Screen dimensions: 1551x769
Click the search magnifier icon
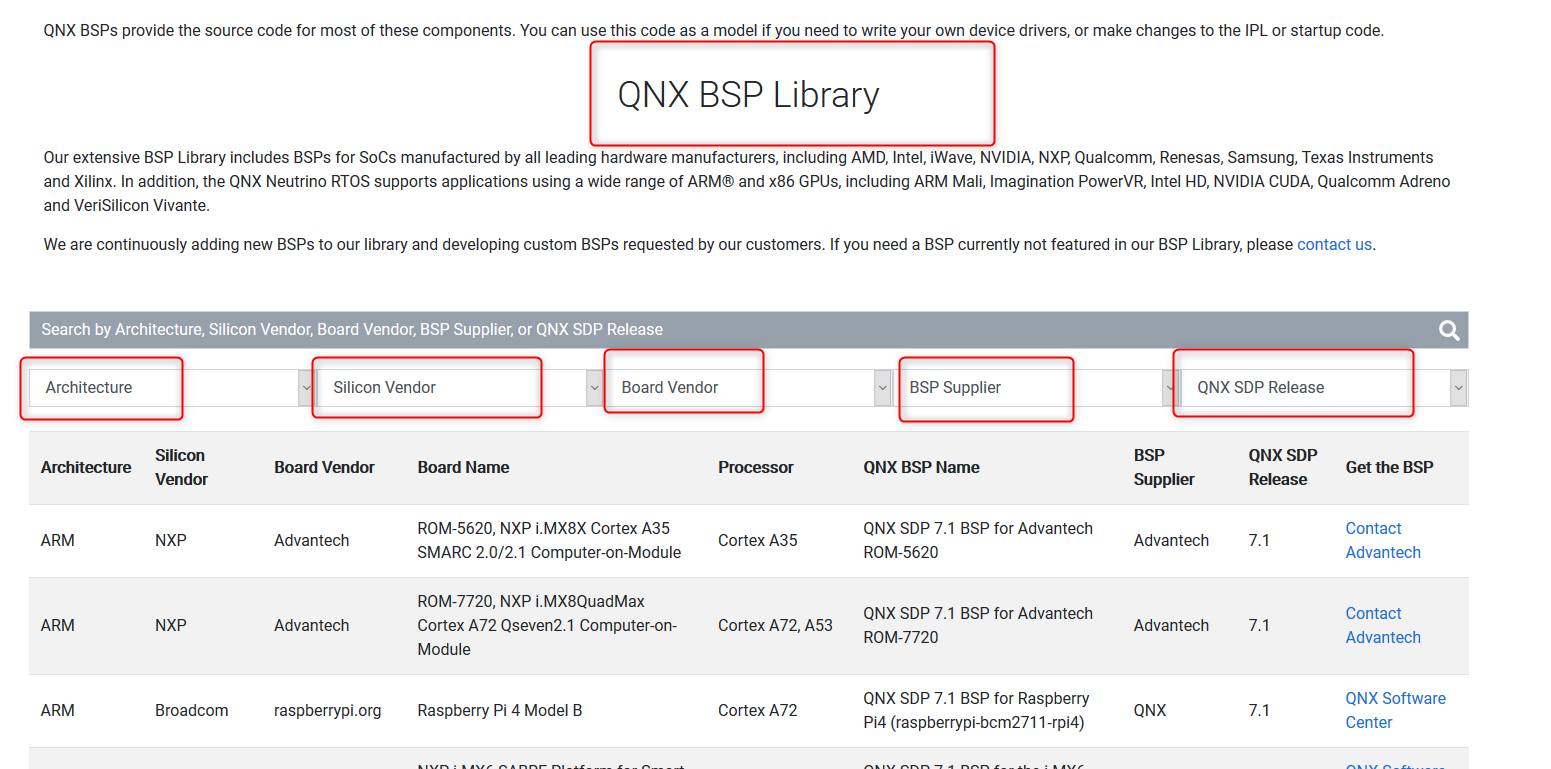(x=1448, y=330)
